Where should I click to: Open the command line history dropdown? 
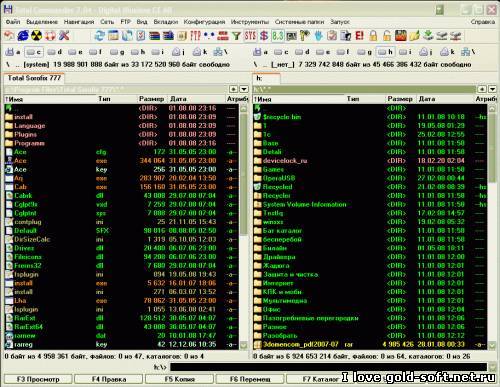tap(493, 367)
